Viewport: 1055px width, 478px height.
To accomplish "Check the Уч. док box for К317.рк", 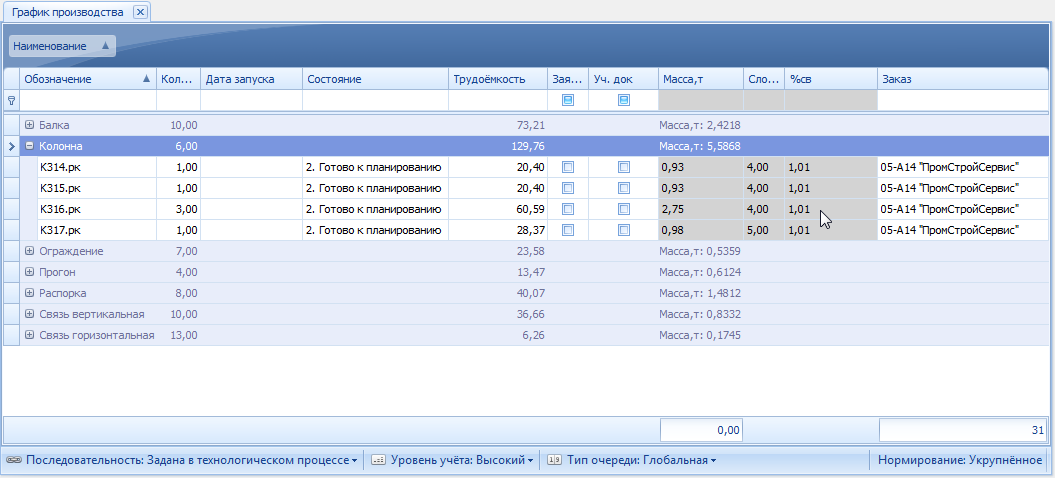I will pos(624,230).
